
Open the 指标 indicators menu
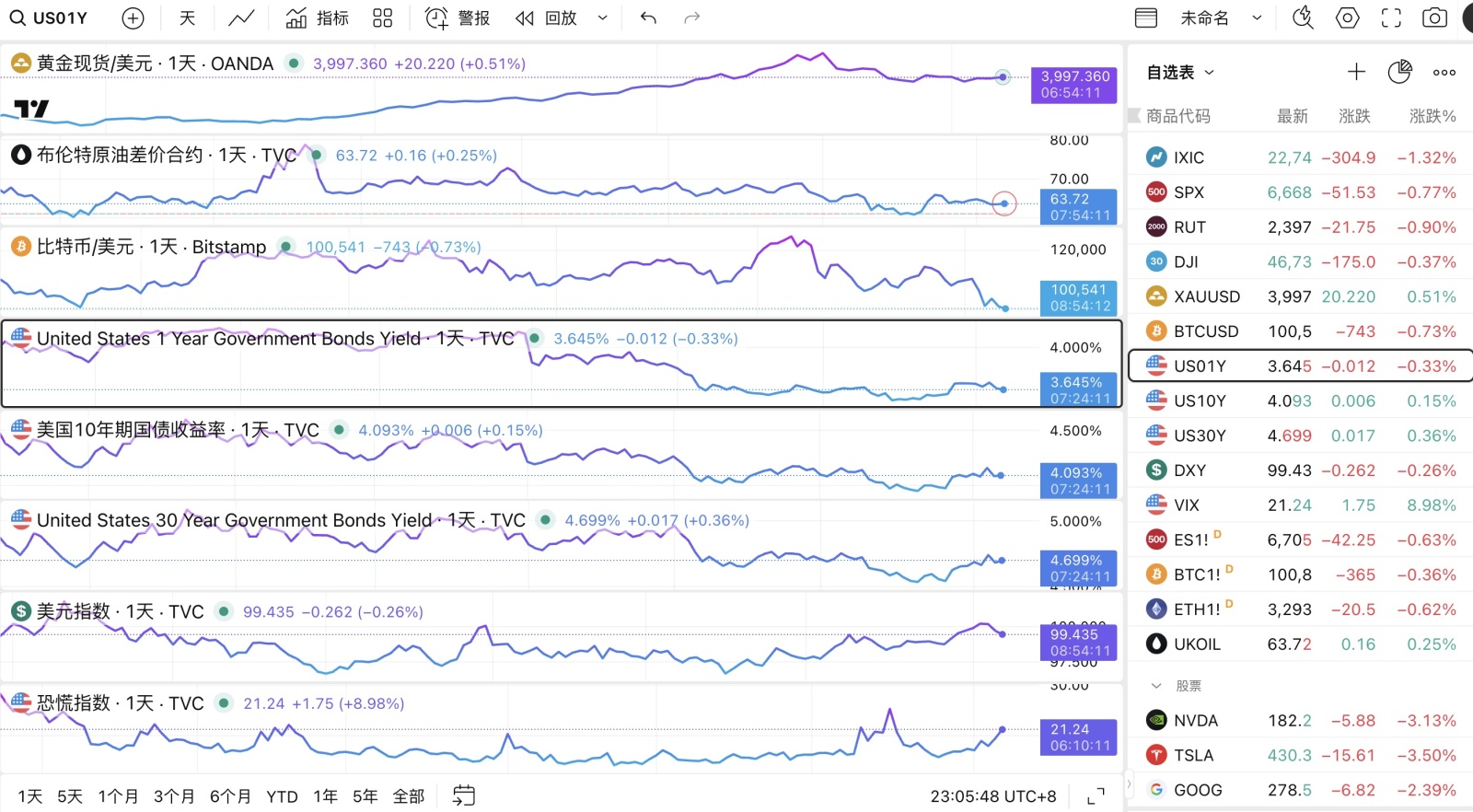(x=317, y=17)
